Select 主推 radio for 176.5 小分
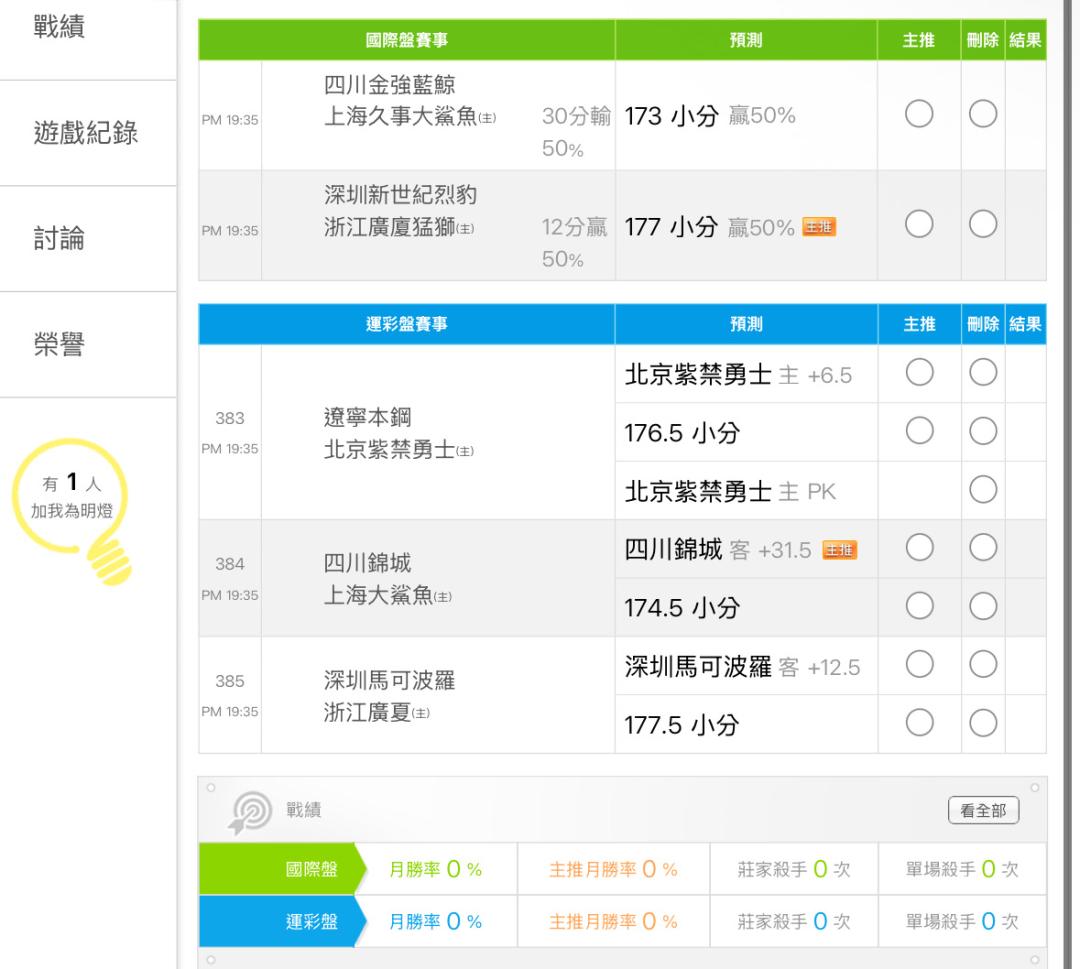 click(919, 432)
